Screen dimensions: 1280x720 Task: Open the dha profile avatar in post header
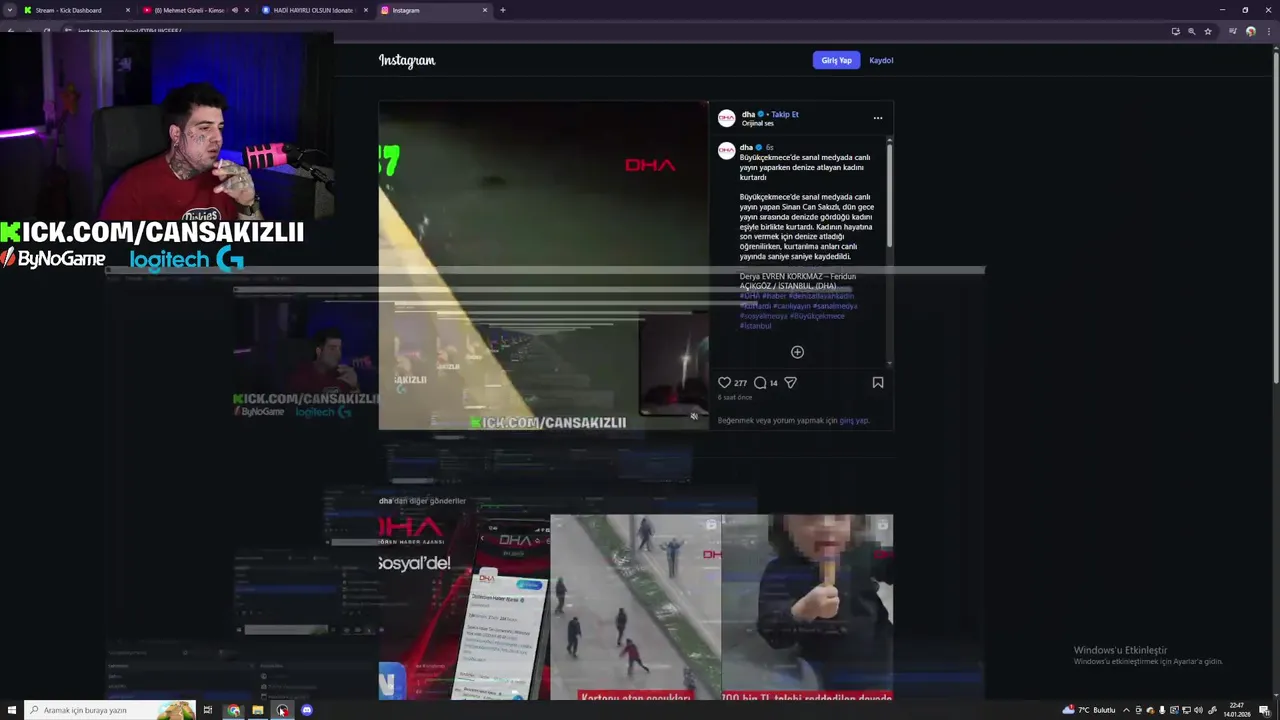[x=727, y=118]
